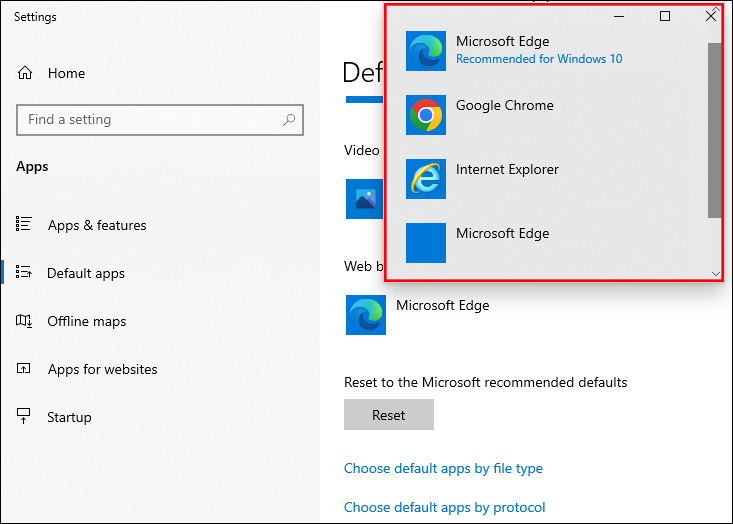
Task: Open Choose default apps by file type
Action: point(443,468)
